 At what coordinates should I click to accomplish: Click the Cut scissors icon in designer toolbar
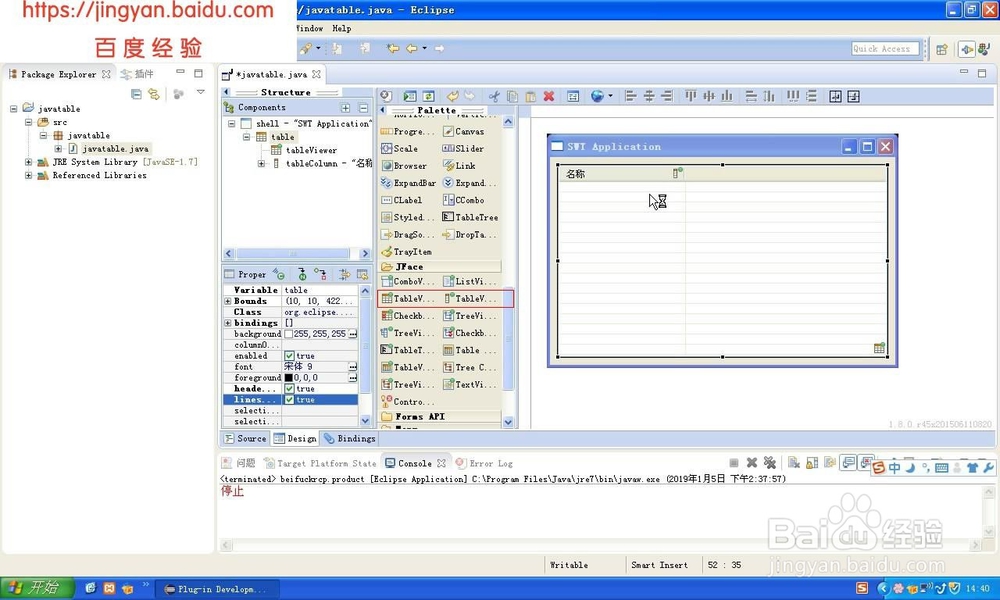pos(494,96)
